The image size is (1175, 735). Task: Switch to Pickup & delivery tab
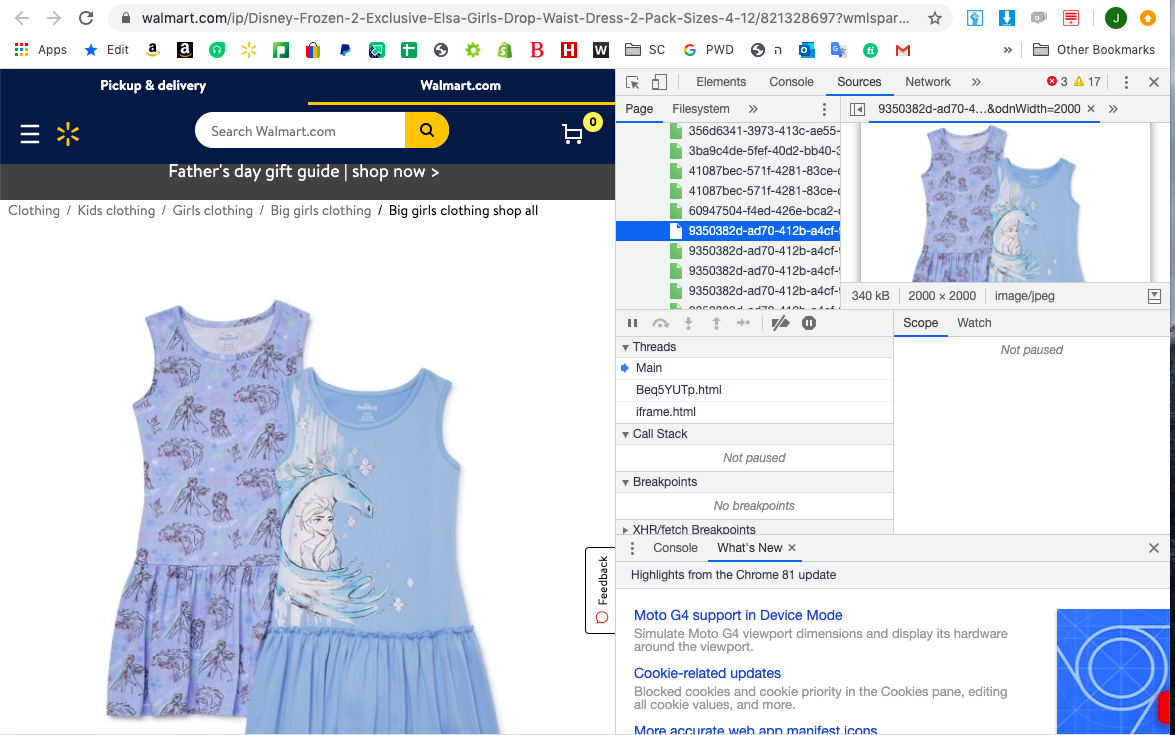pyautogui.click(x=153, y=86)
